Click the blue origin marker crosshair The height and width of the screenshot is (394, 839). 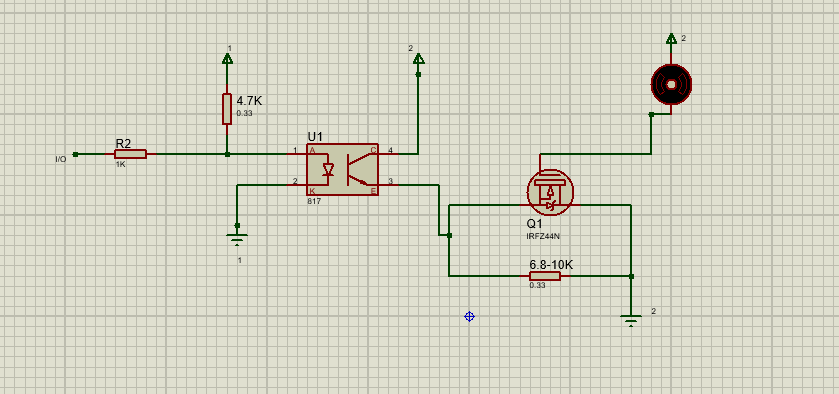(x=469, y=316)
